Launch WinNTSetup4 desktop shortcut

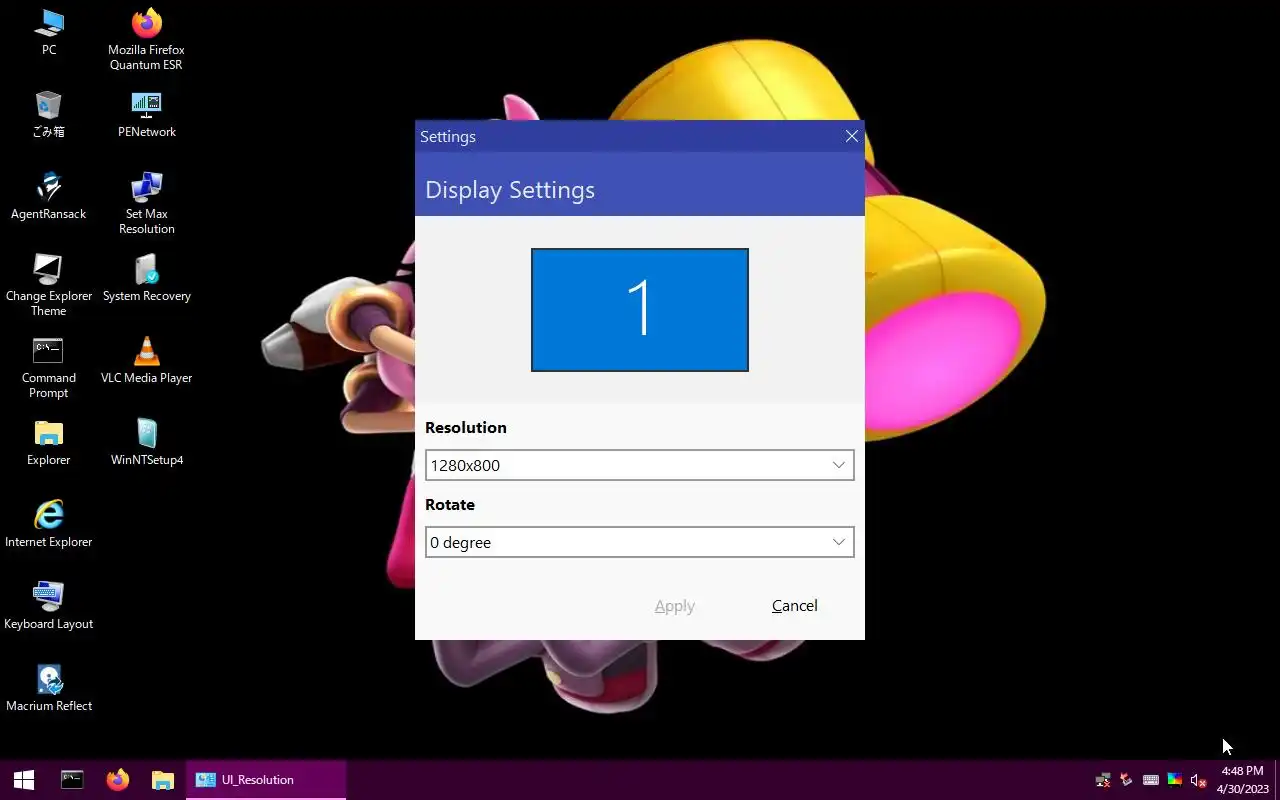click(x=146, y=442)
